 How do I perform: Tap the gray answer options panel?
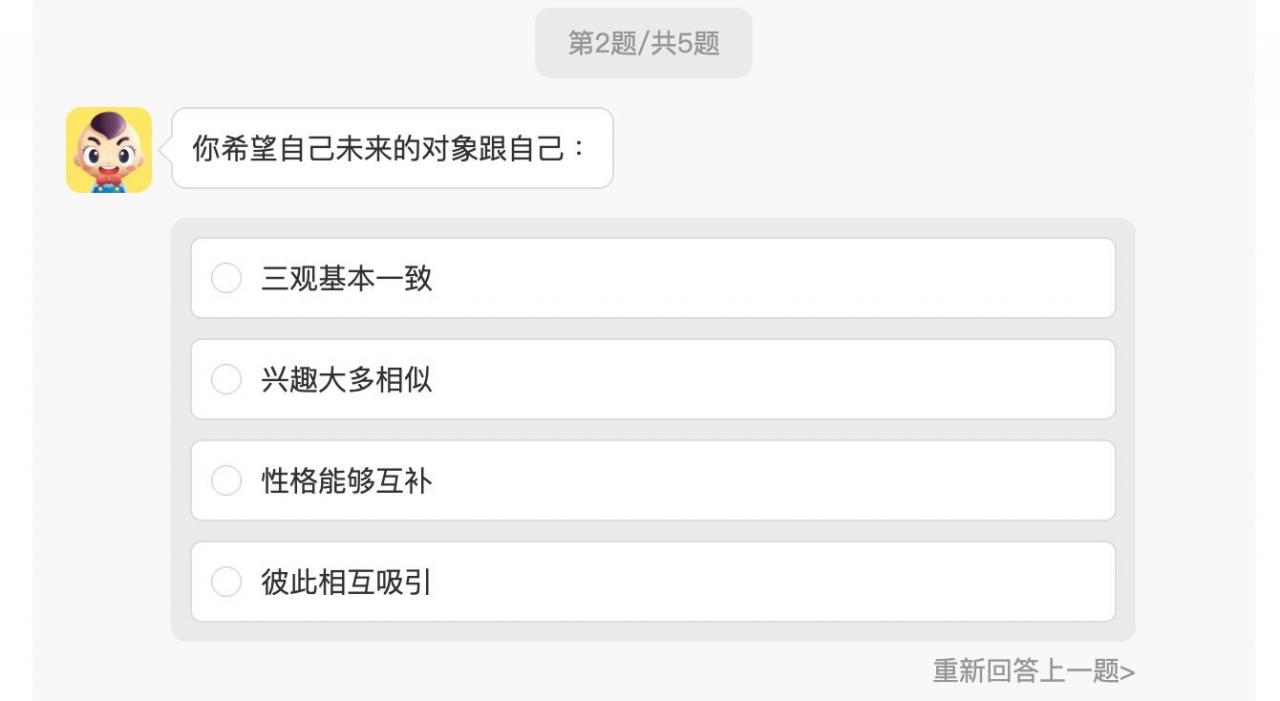652,430
